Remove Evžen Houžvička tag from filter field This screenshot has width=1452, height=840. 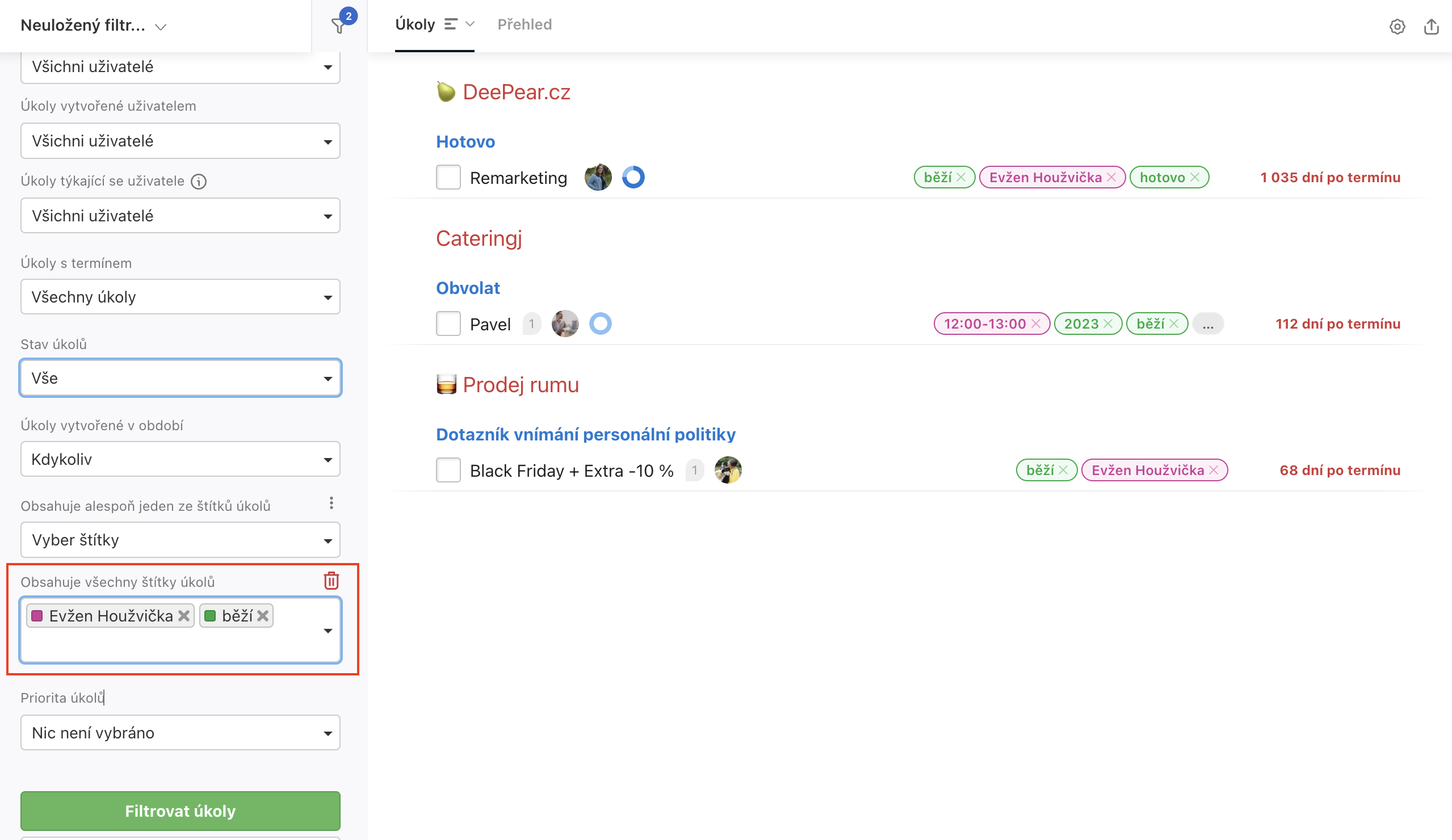pos(184,616)
